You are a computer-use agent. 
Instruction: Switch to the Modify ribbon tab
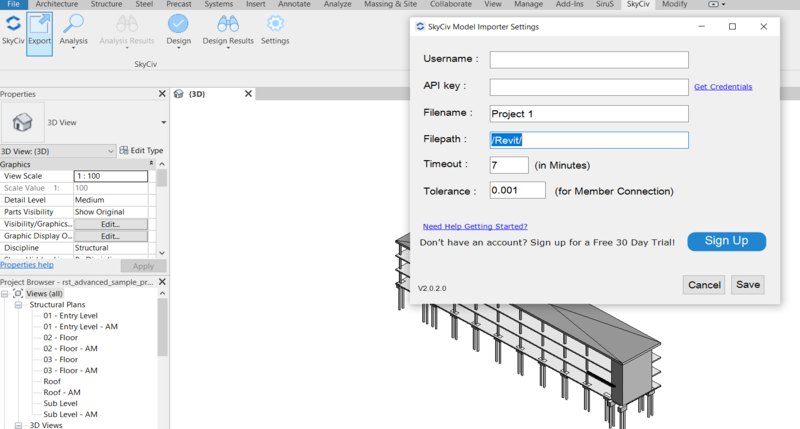674,4
